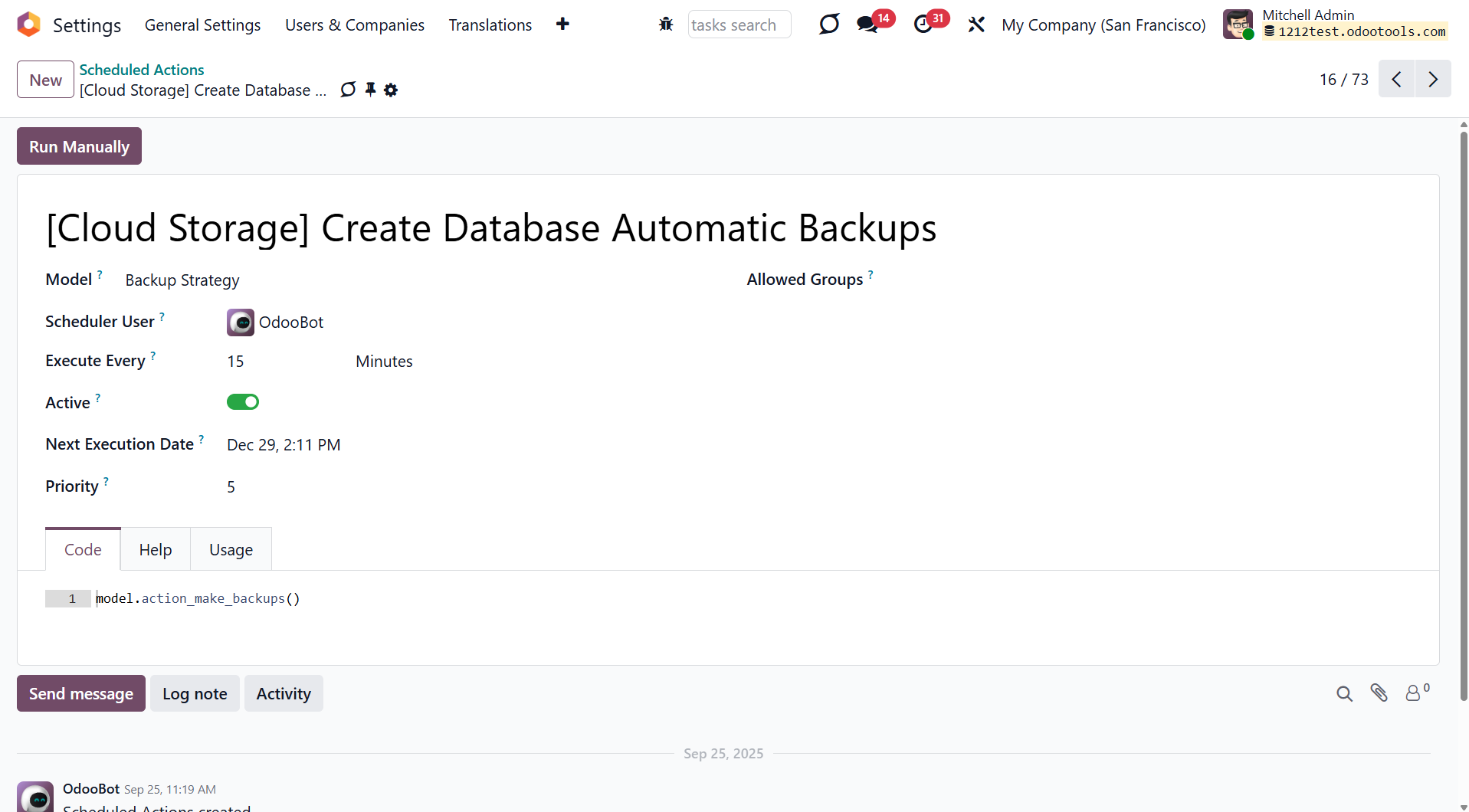Switch to the Help tab

(x=155, y=549)
